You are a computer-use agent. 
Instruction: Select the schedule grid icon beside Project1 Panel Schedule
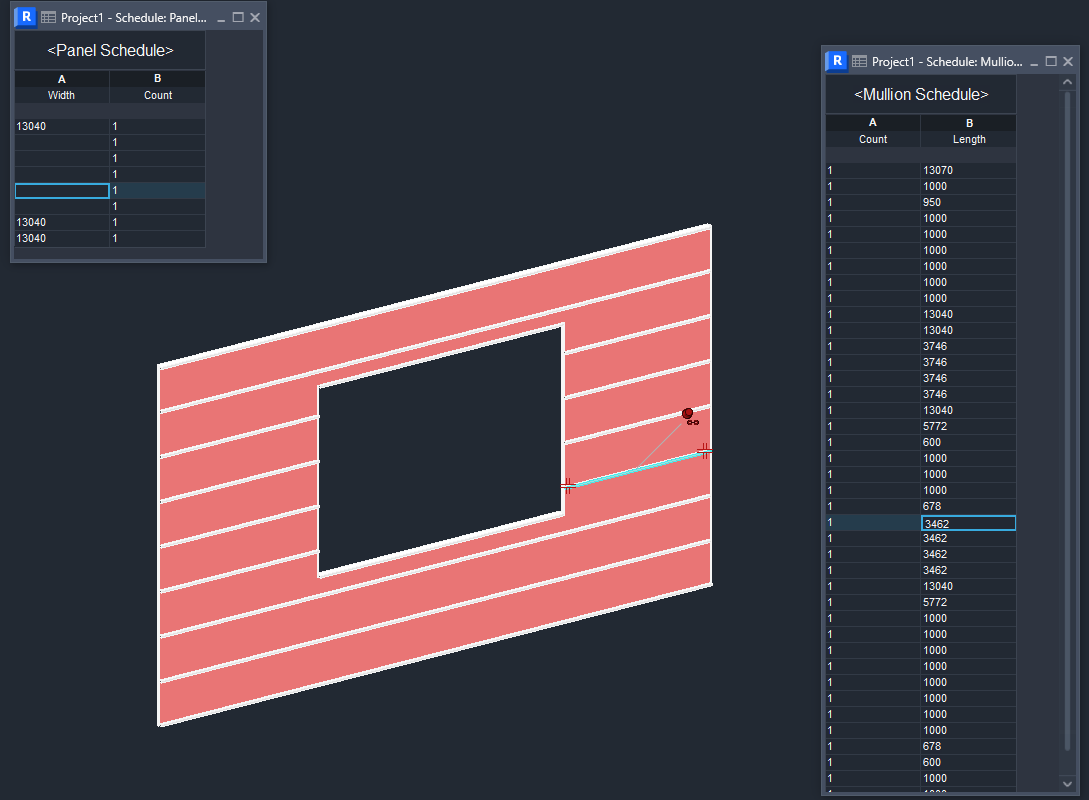pos(48,16)
